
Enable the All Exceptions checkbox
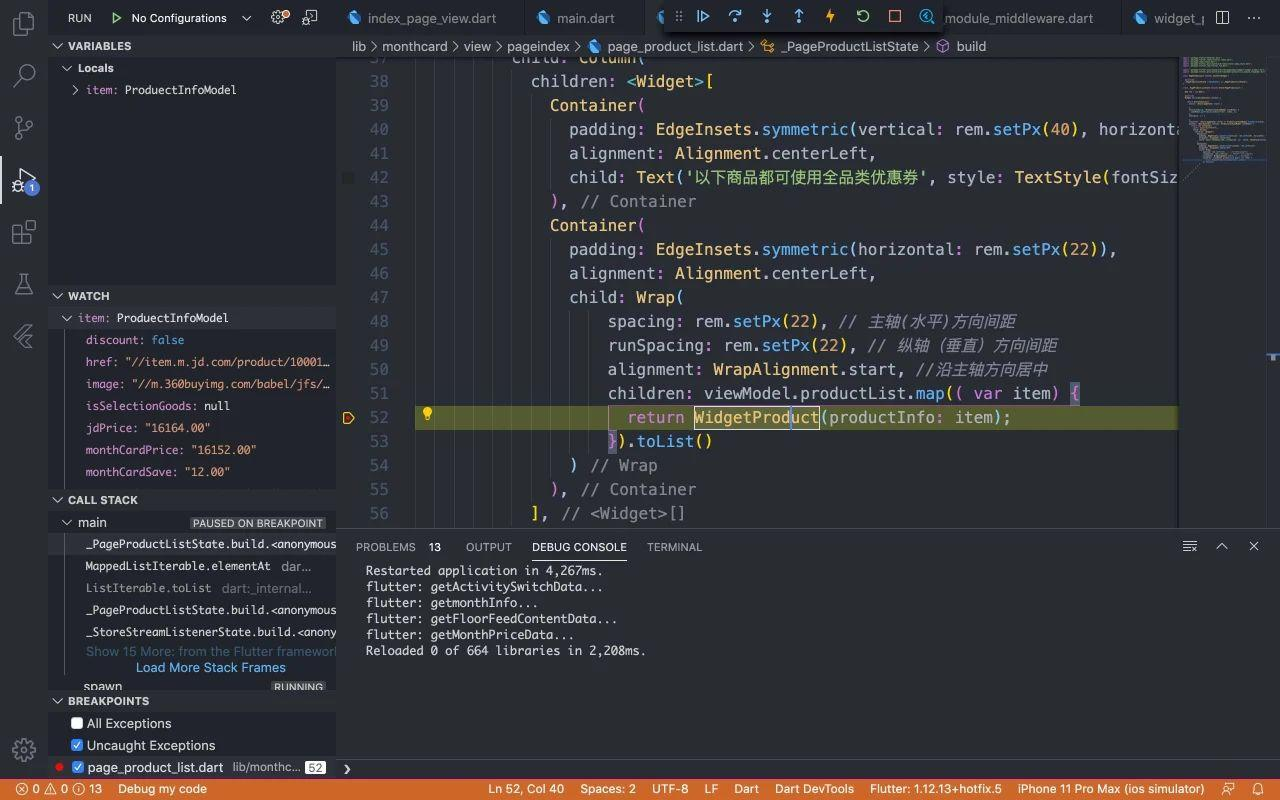click(x=77, y=723)
